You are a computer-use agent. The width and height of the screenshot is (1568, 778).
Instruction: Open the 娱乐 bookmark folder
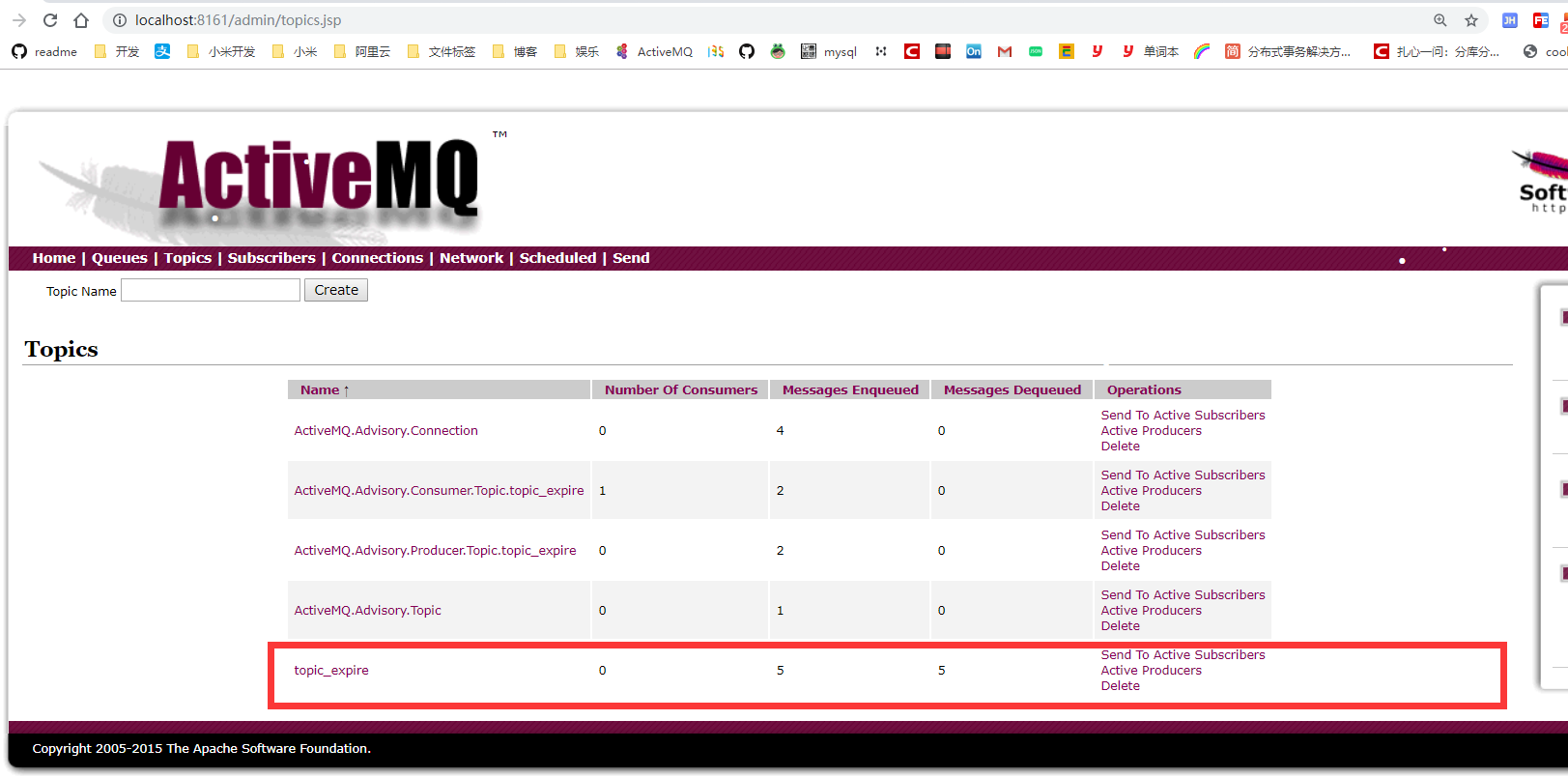(x=577, y=51)
